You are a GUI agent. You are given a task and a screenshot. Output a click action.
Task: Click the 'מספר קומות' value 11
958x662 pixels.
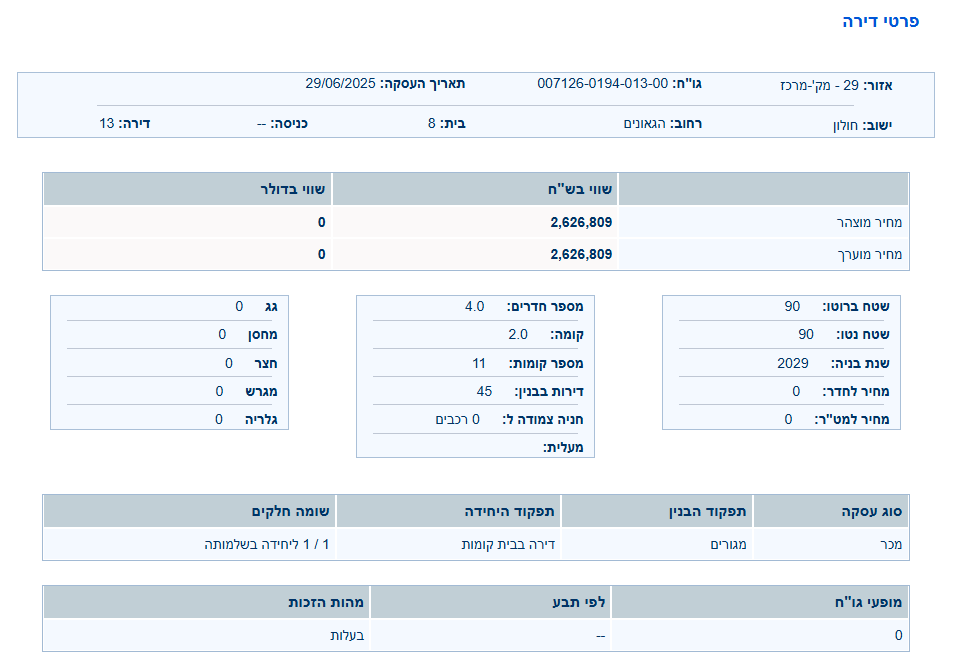(478, 363)
